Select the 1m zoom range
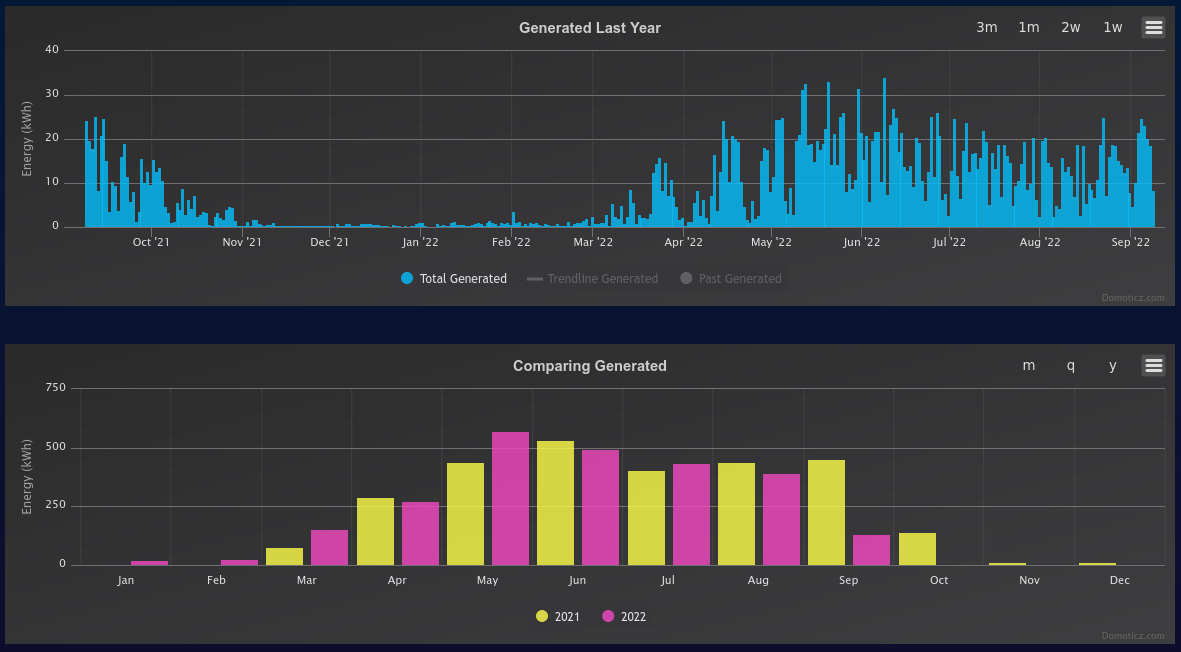The image size is (1181, 652). pos(1029,27)
